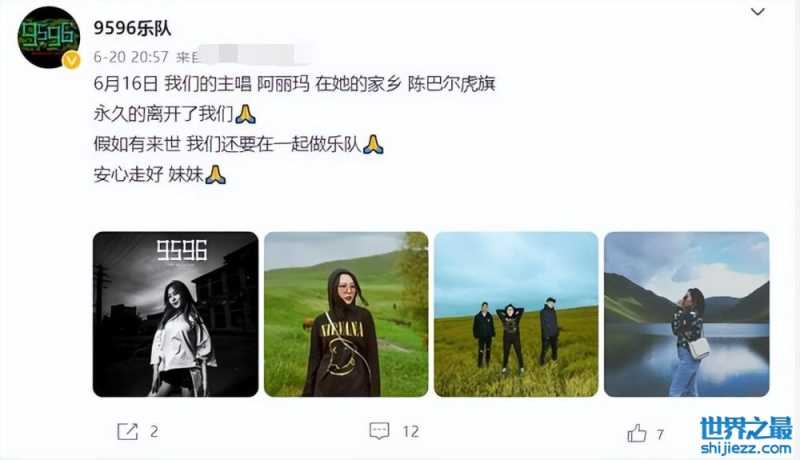
Task: Click the 世界之最 watermark logo
Action: click(746, 428)
